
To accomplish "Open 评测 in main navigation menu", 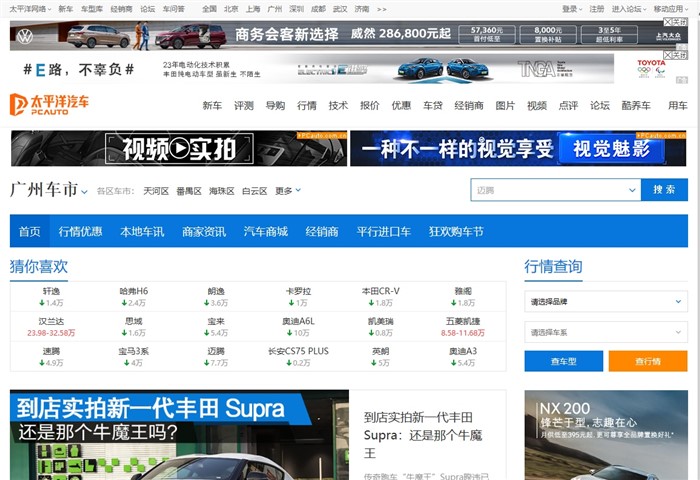I will click(244, 105).
